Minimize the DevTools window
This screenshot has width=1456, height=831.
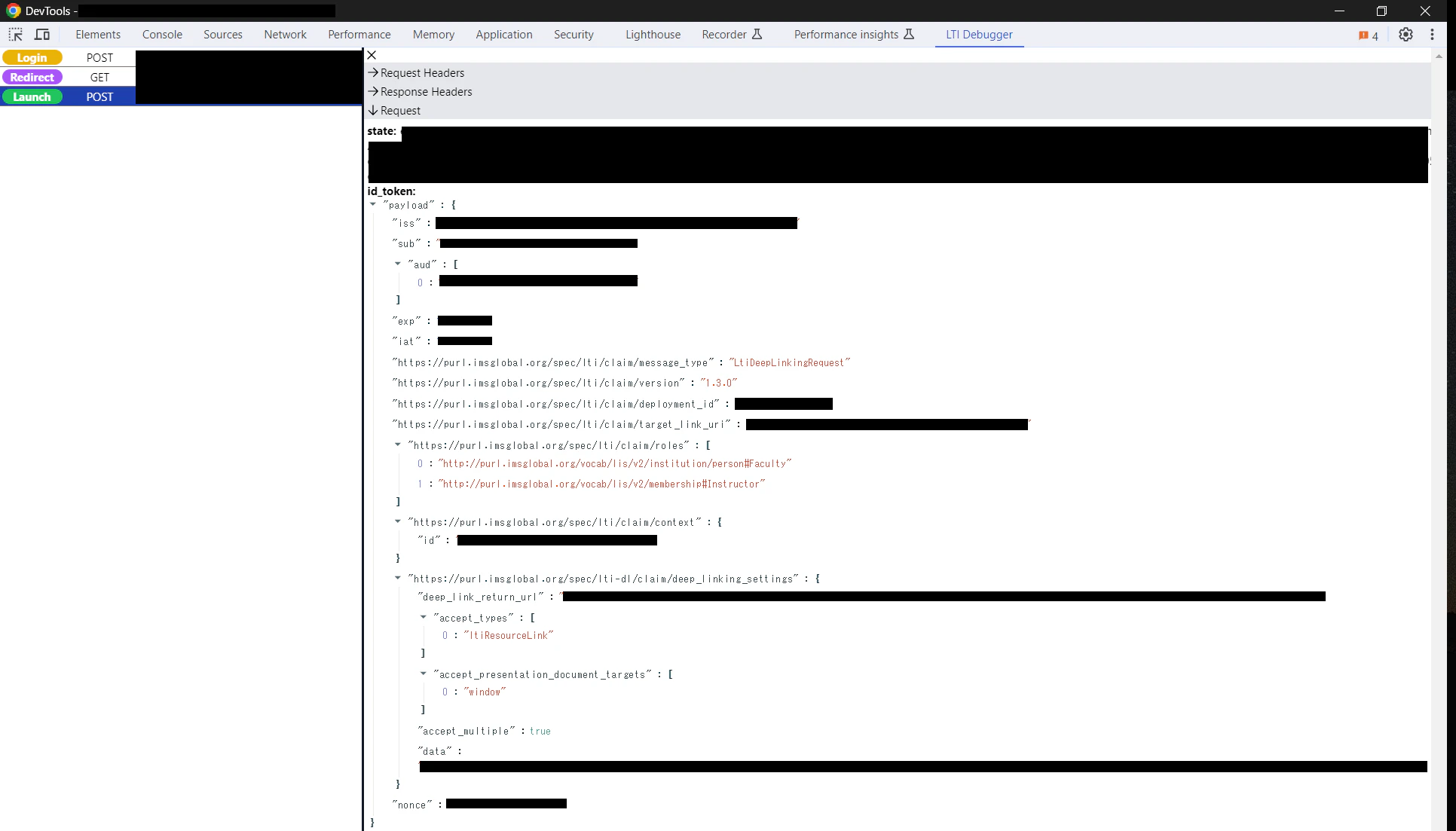(x=1339, y=11)
